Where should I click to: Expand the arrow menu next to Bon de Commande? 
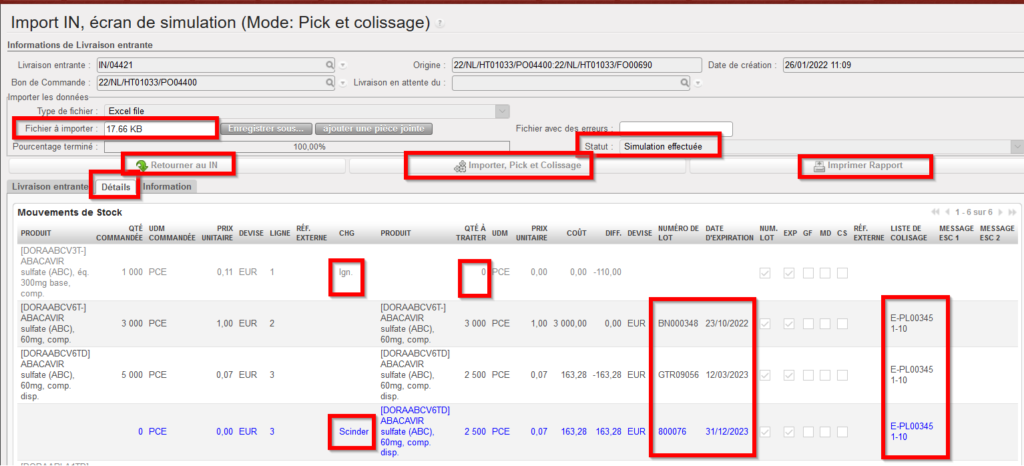click(343, 82)
